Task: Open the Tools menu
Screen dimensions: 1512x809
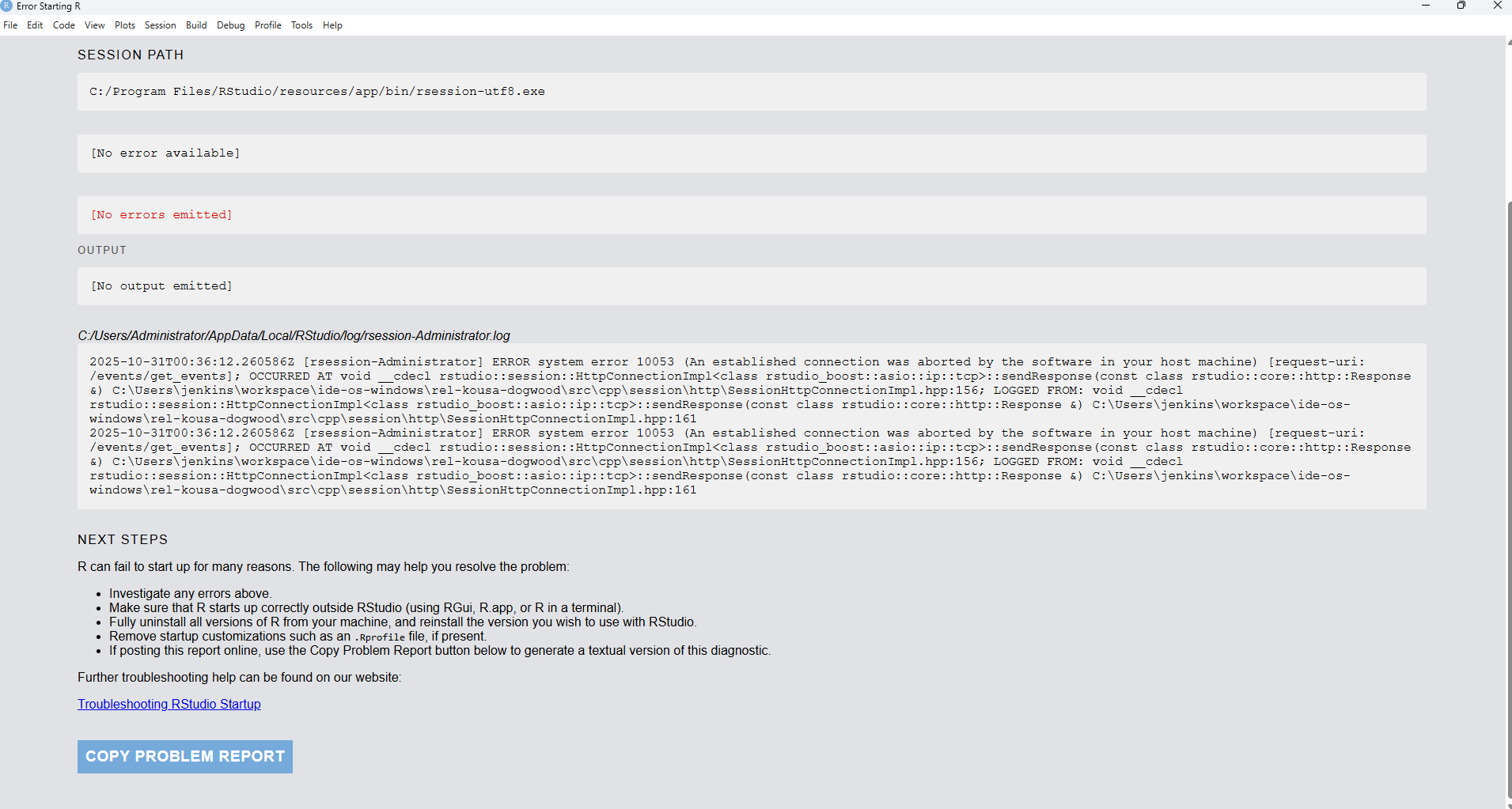Action: click(301, 25)
